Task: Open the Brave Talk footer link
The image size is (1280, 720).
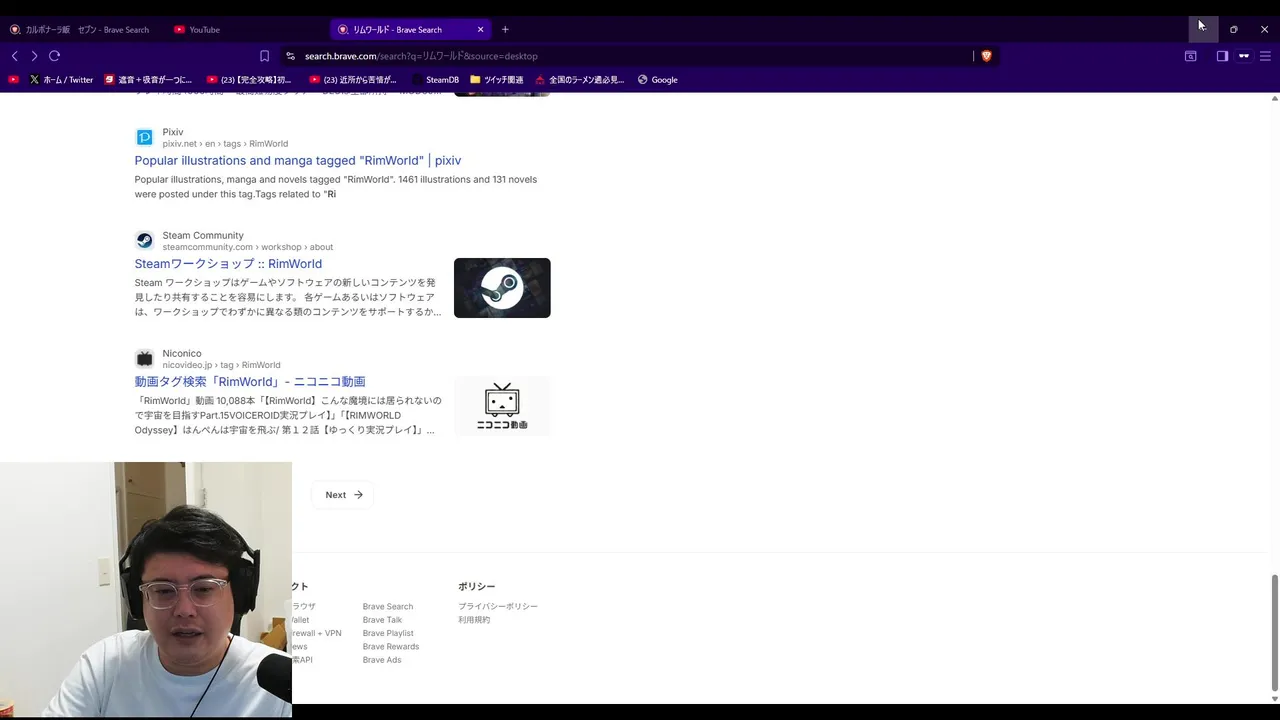Action: coord(382,620)
